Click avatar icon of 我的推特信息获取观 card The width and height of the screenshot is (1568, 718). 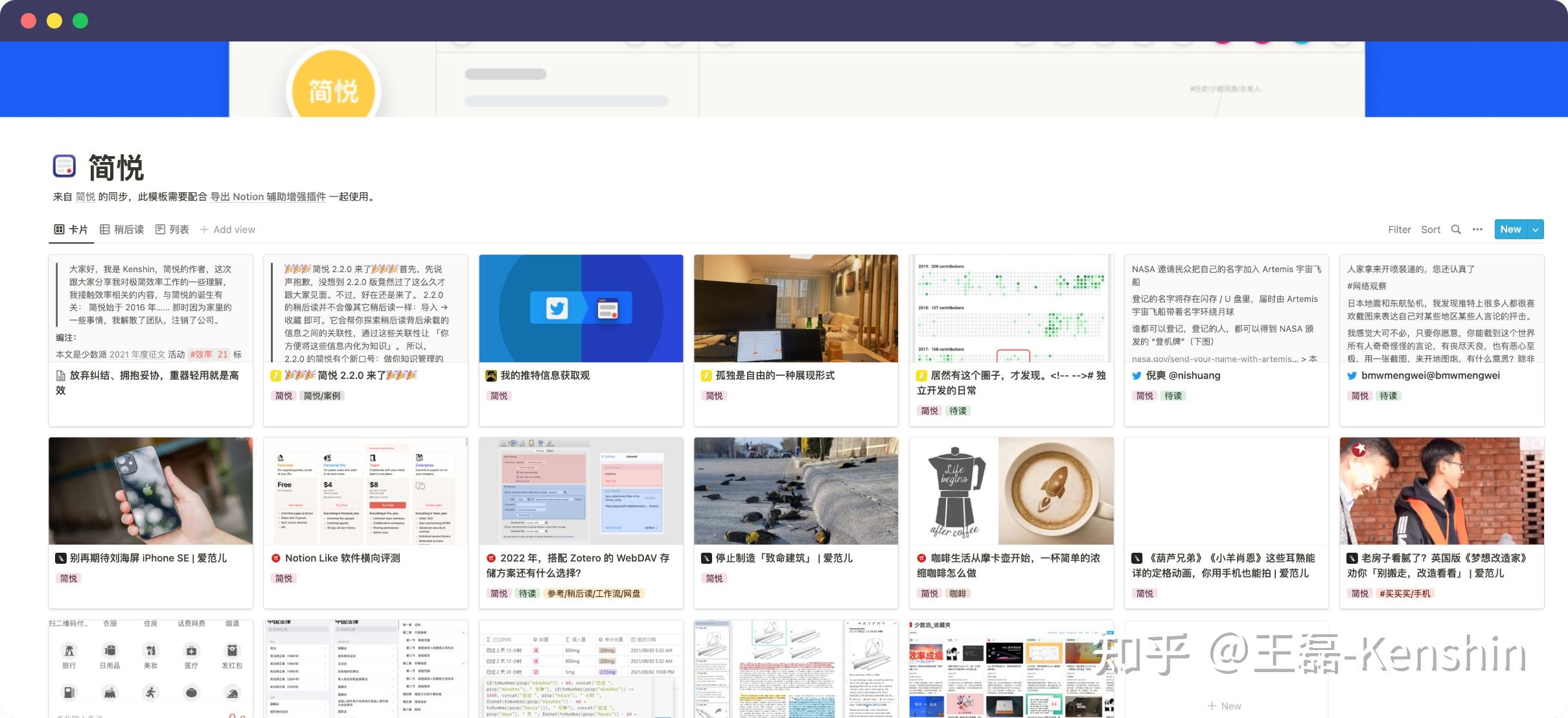(x=491, y=376)
